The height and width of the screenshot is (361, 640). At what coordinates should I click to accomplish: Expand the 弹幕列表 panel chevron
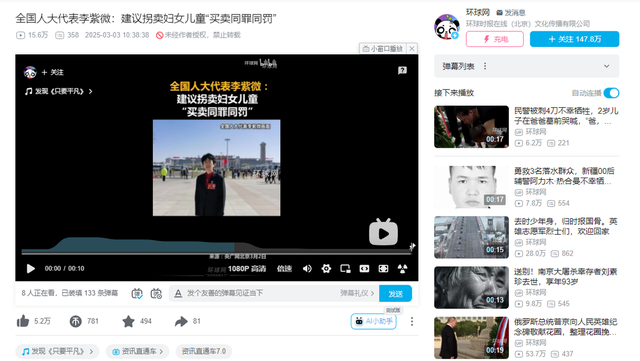coord(607,66)
